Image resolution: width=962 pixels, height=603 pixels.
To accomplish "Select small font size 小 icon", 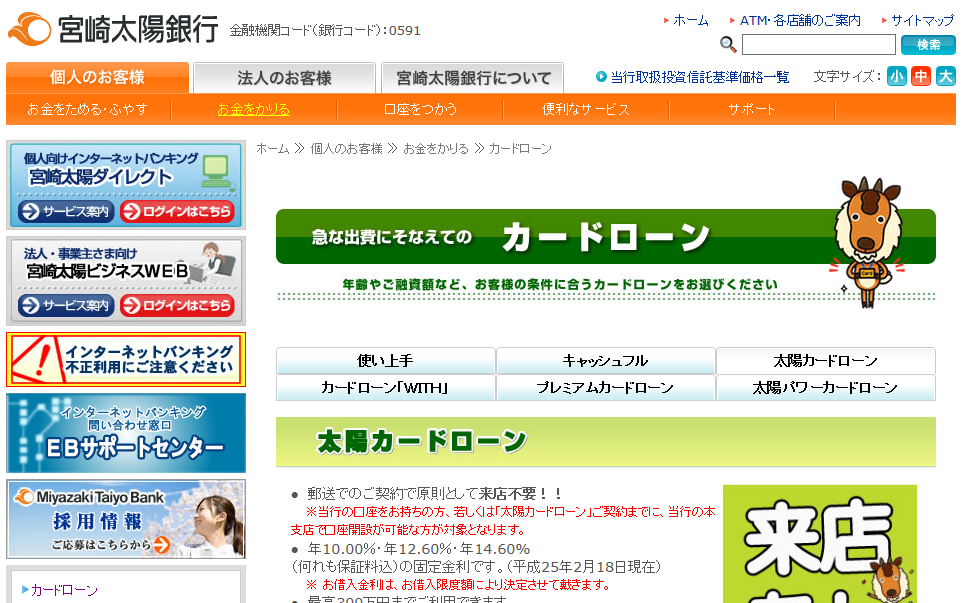I will (896, 77).
